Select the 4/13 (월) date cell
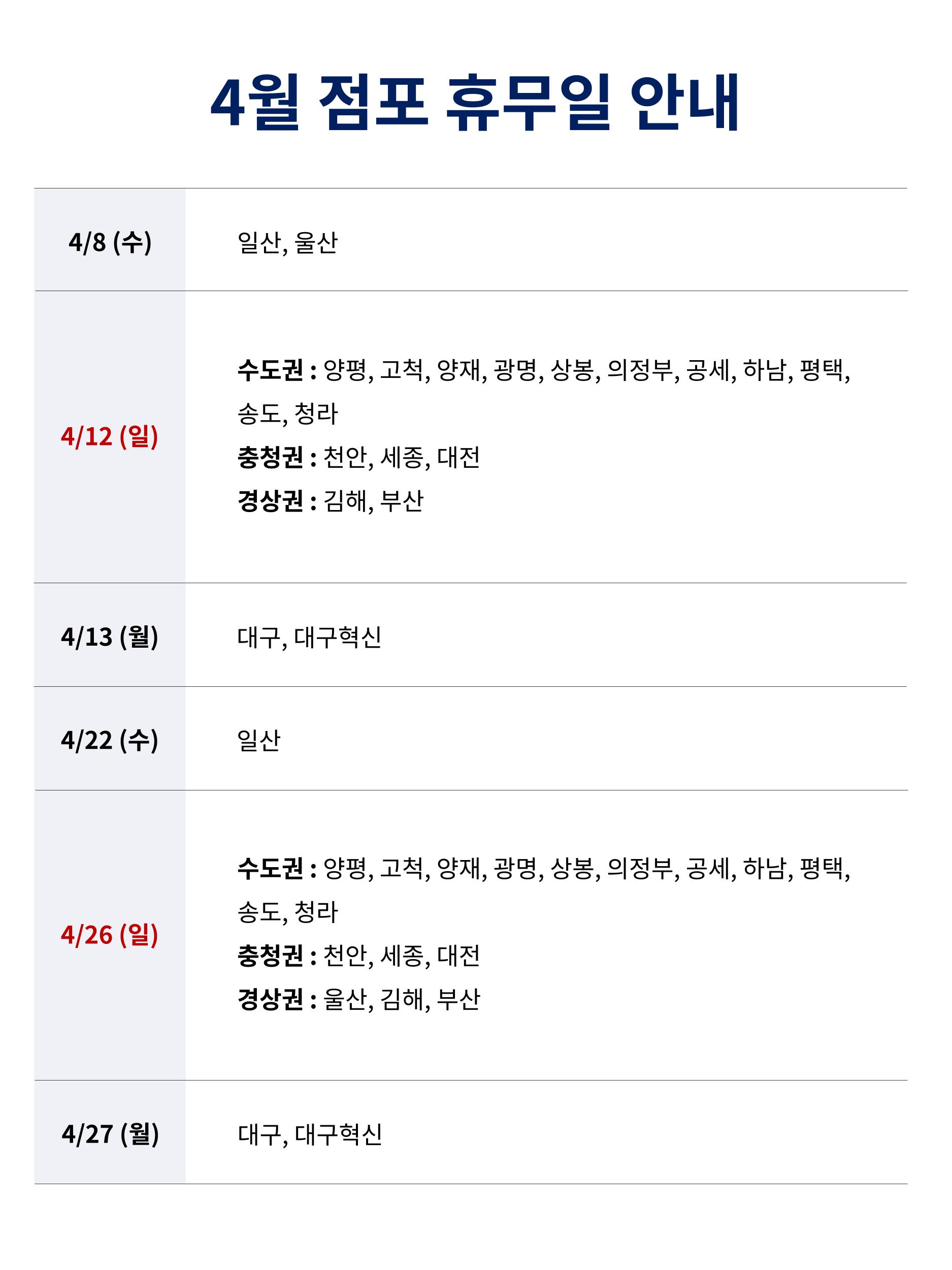Image resolution: width=952 pixels, height=1270 pixels. (x=109, y=637)
